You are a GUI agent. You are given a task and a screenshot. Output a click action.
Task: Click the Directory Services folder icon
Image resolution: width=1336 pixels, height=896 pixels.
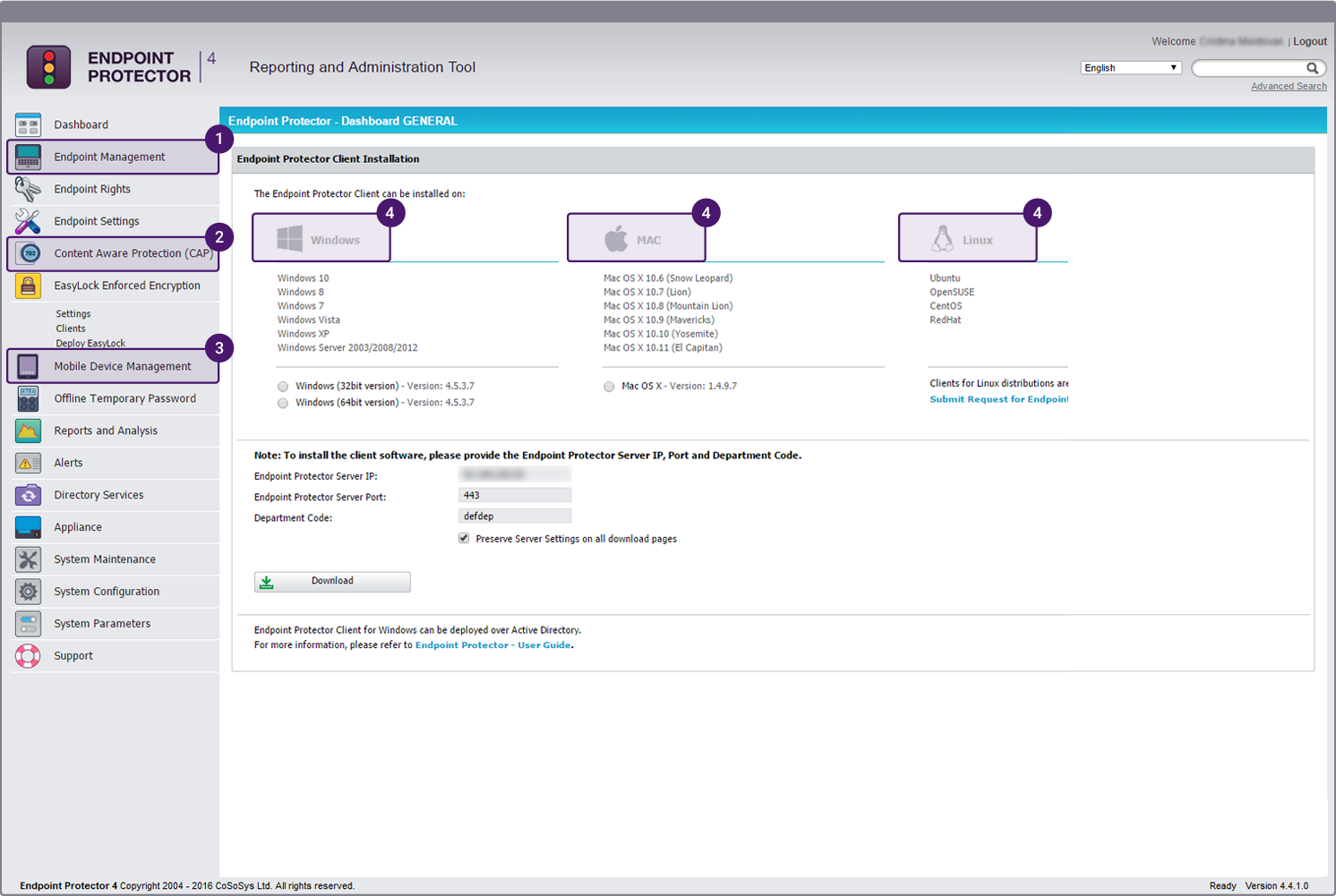(x=28, y=495)
